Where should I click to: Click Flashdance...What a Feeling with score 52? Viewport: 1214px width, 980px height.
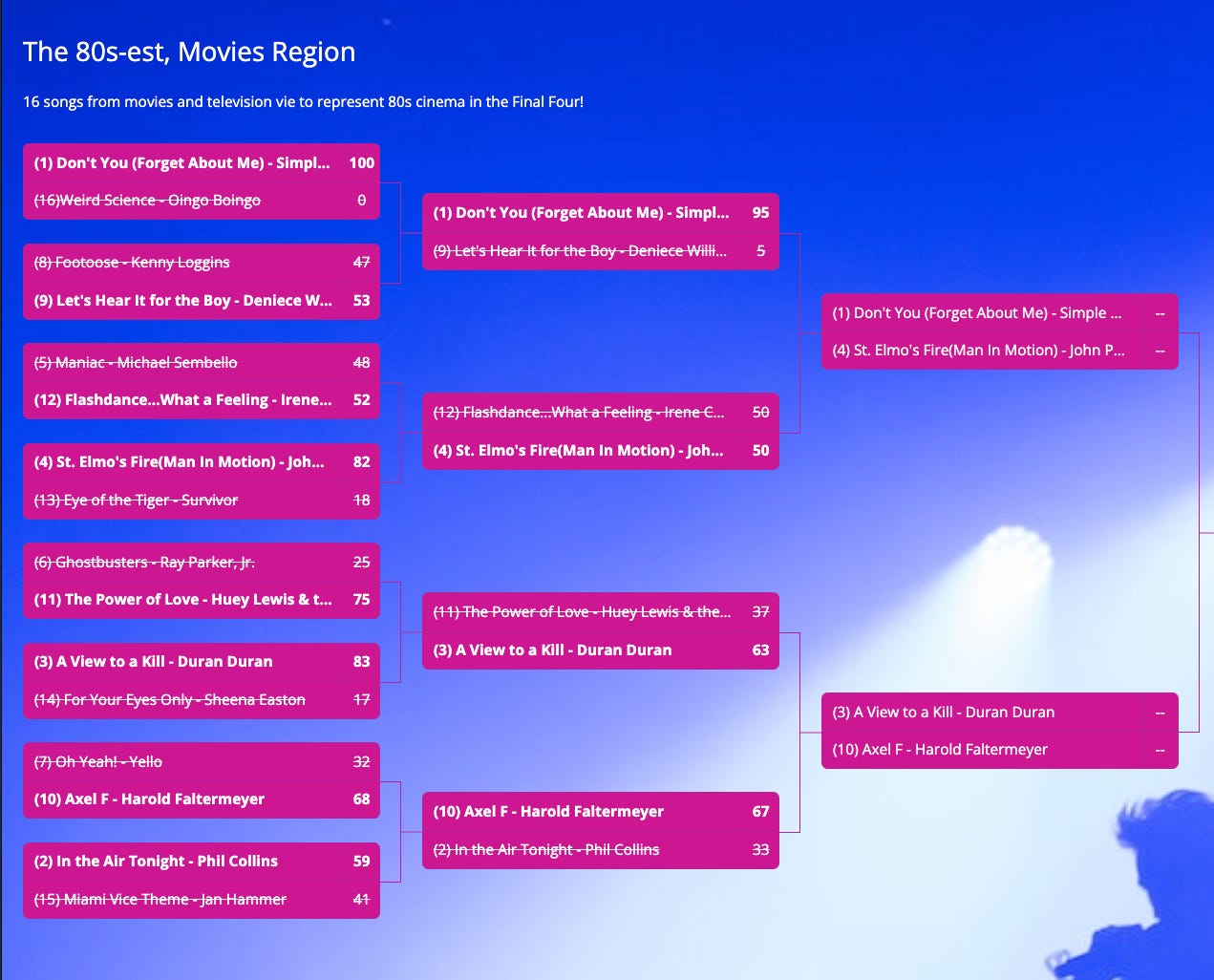coord(202,399)
